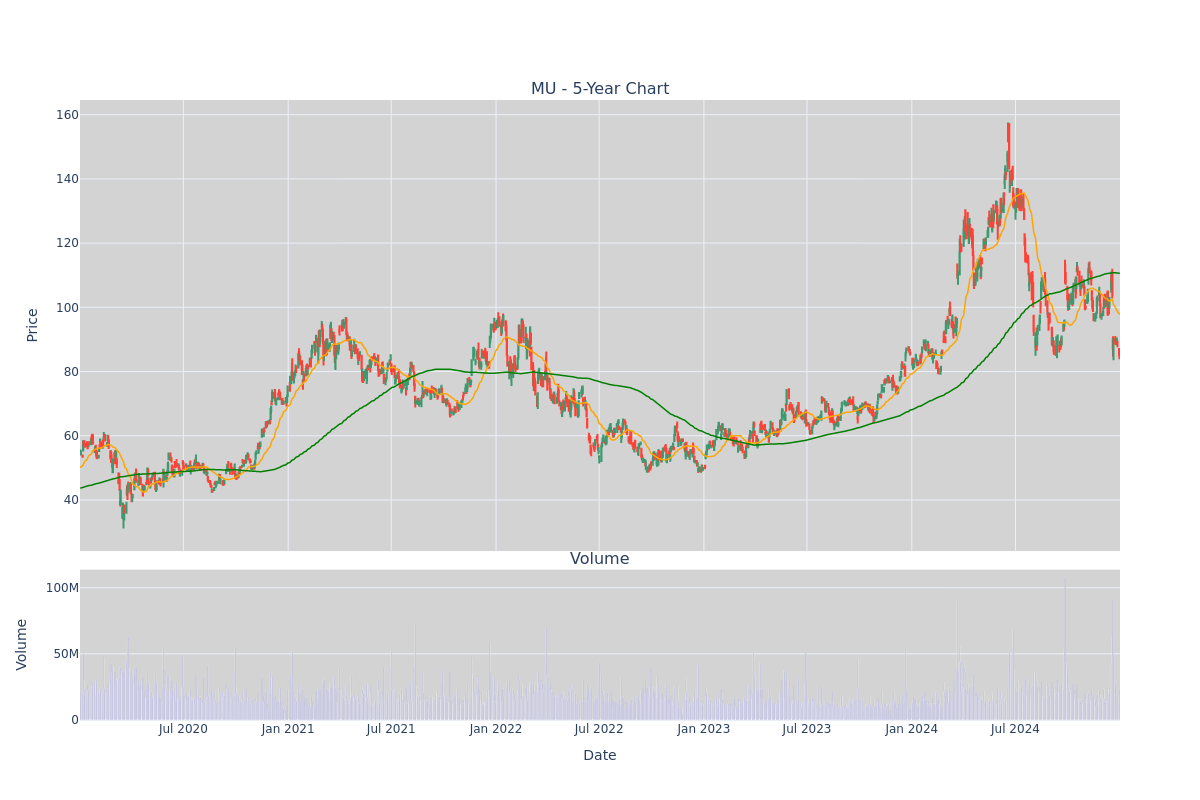
Task: Select the 120 price tick label
Action: [x=66, y=243]
